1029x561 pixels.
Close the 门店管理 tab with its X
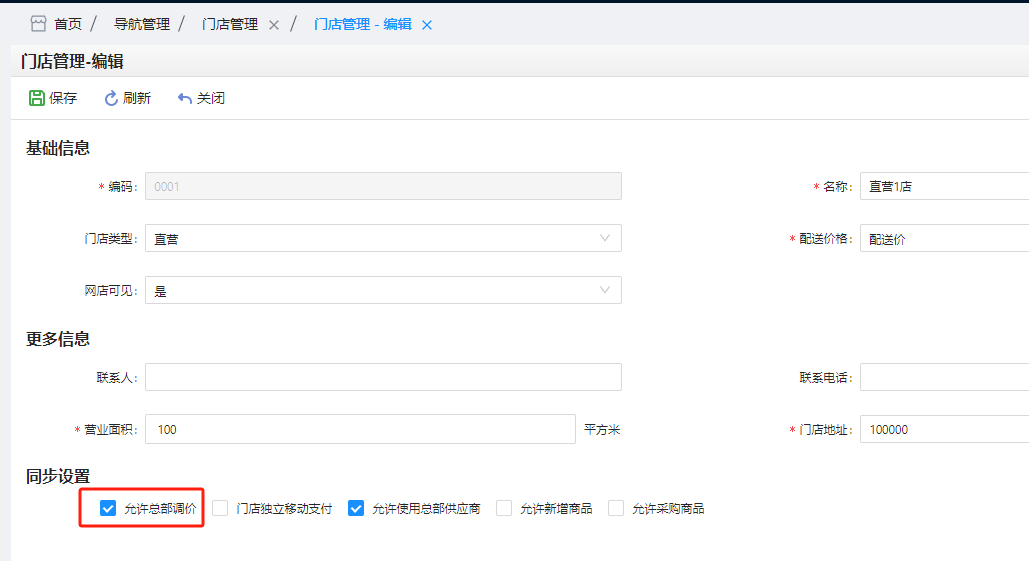pyautogui.click(x=274, y=25)
